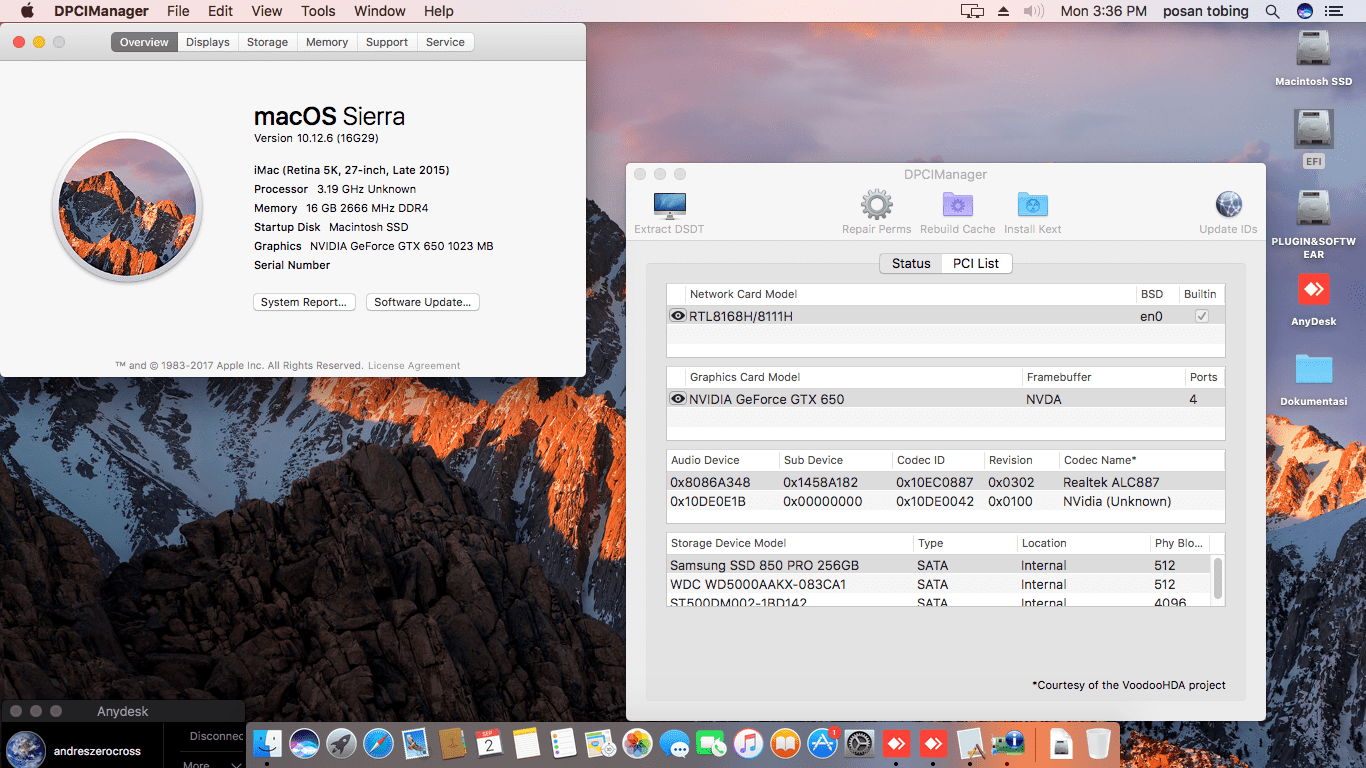Viewport: 1366px width, 768px height.
Task: Select the Realtek ALC887 audio row
Action: [x=945, y=482]
